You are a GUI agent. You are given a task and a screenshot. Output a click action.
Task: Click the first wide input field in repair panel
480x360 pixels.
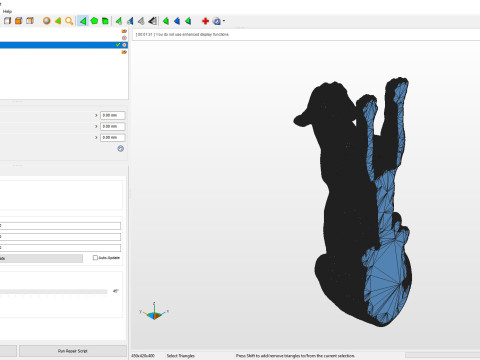(60, 226)
